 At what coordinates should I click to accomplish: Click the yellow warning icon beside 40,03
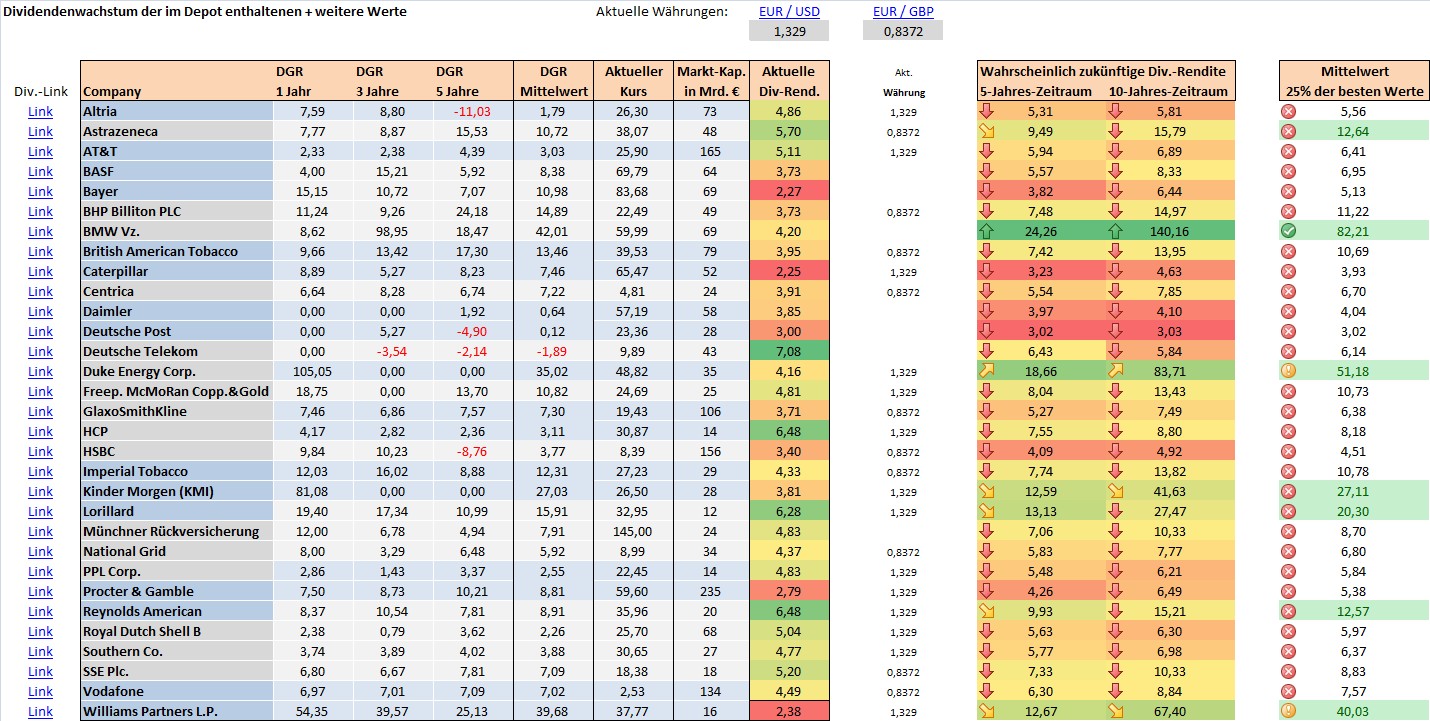click(x=1288, y=711)
